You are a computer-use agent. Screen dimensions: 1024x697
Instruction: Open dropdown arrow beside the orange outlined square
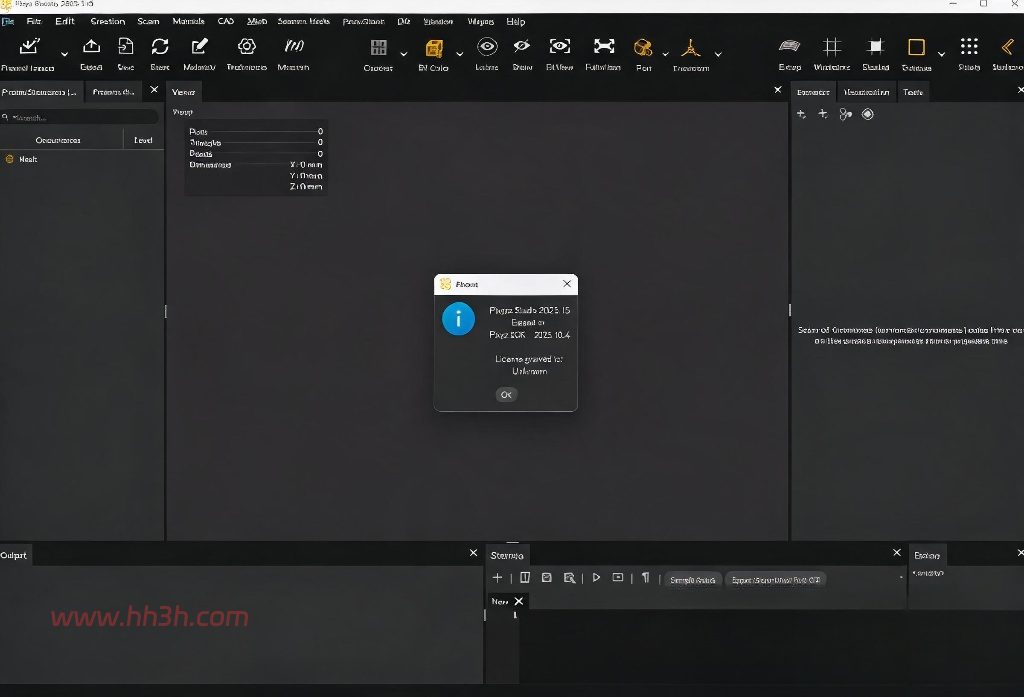tap(941, 54)
